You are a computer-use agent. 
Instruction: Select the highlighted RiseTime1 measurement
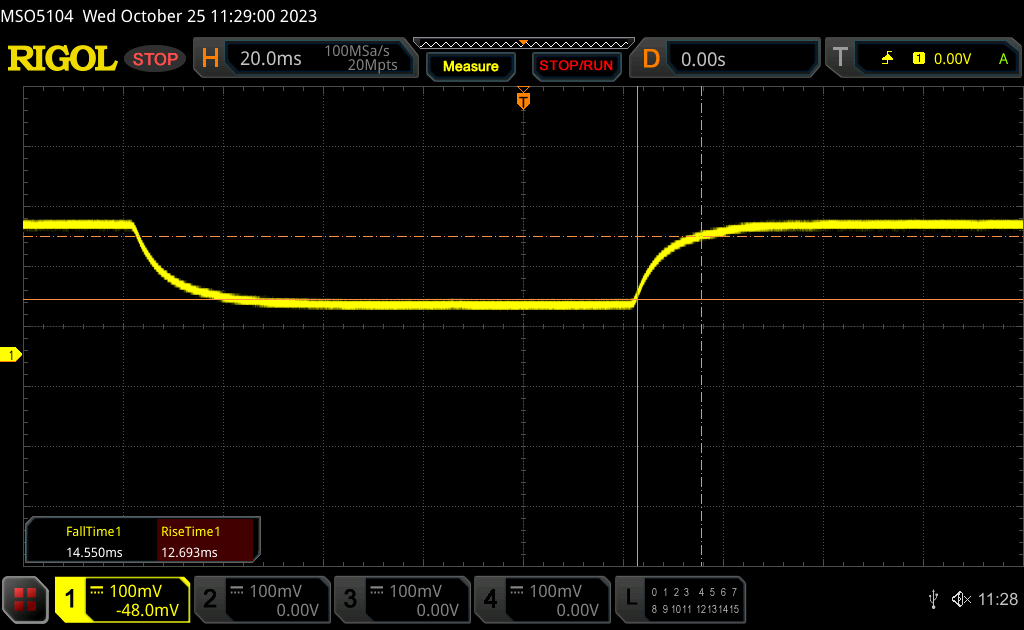(x=204, y=541)
